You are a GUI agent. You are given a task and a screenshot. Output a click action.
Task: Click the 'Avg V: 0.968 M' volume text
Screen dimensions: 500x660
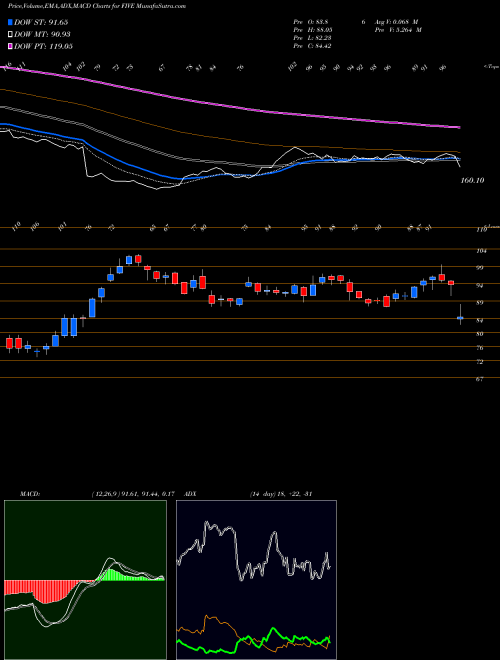(x=397, y=22)
